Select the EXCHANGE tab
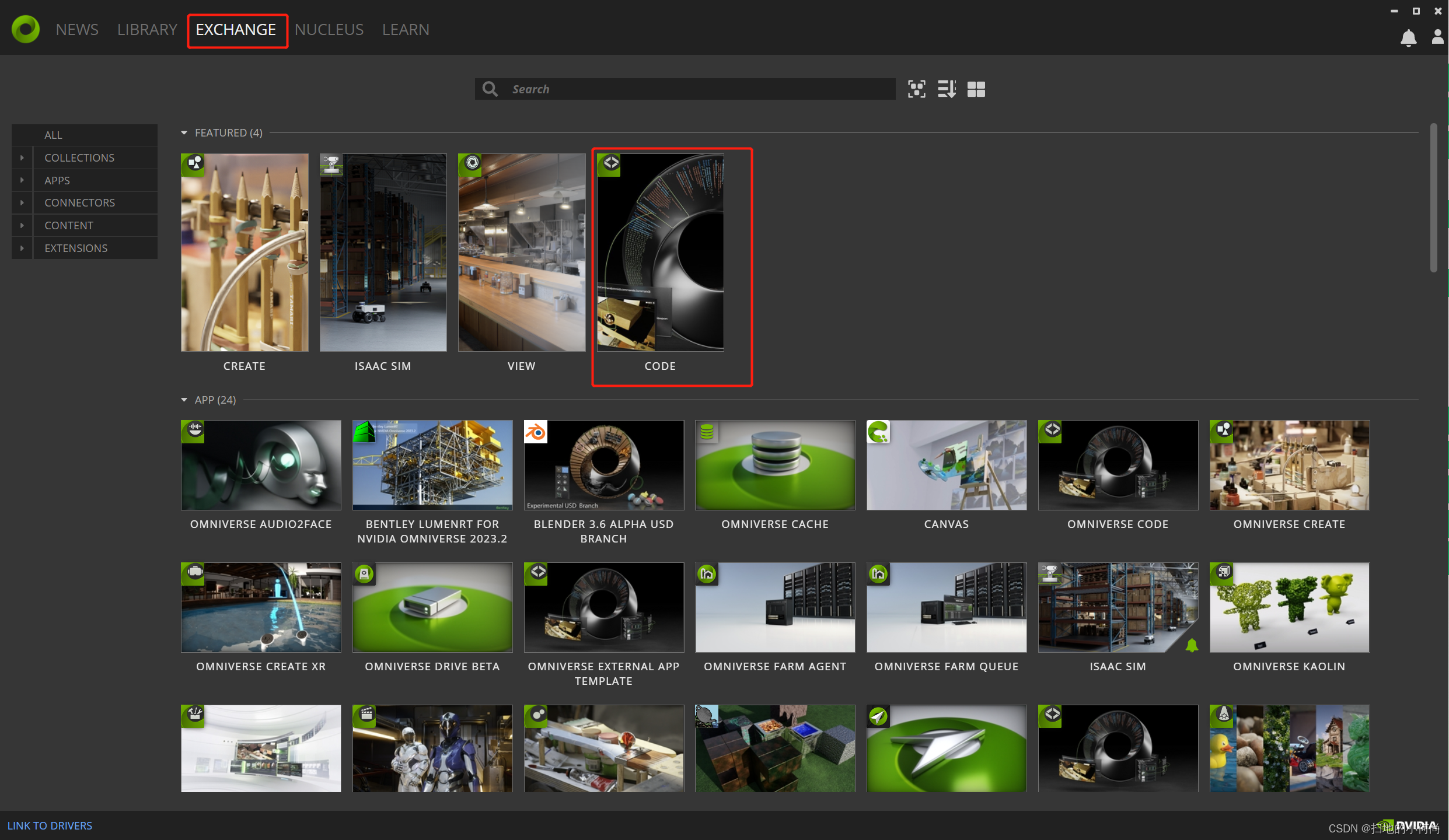Screen dimensions: 1449x840 pos(236,30)
